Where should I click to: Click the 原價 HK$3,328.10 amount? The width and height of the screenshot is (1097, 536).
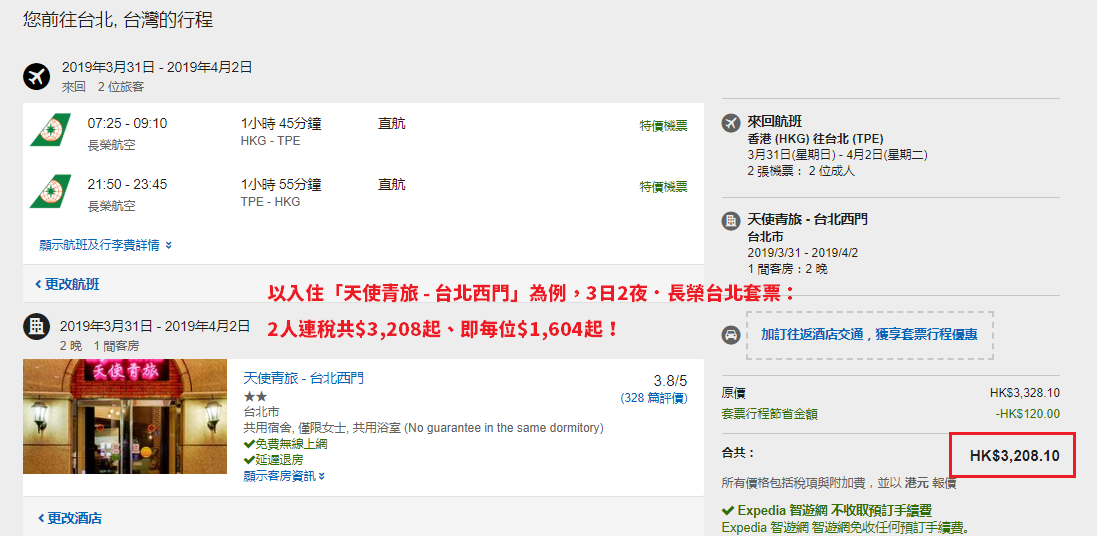pyautogui.click(x=1024, y=393)
